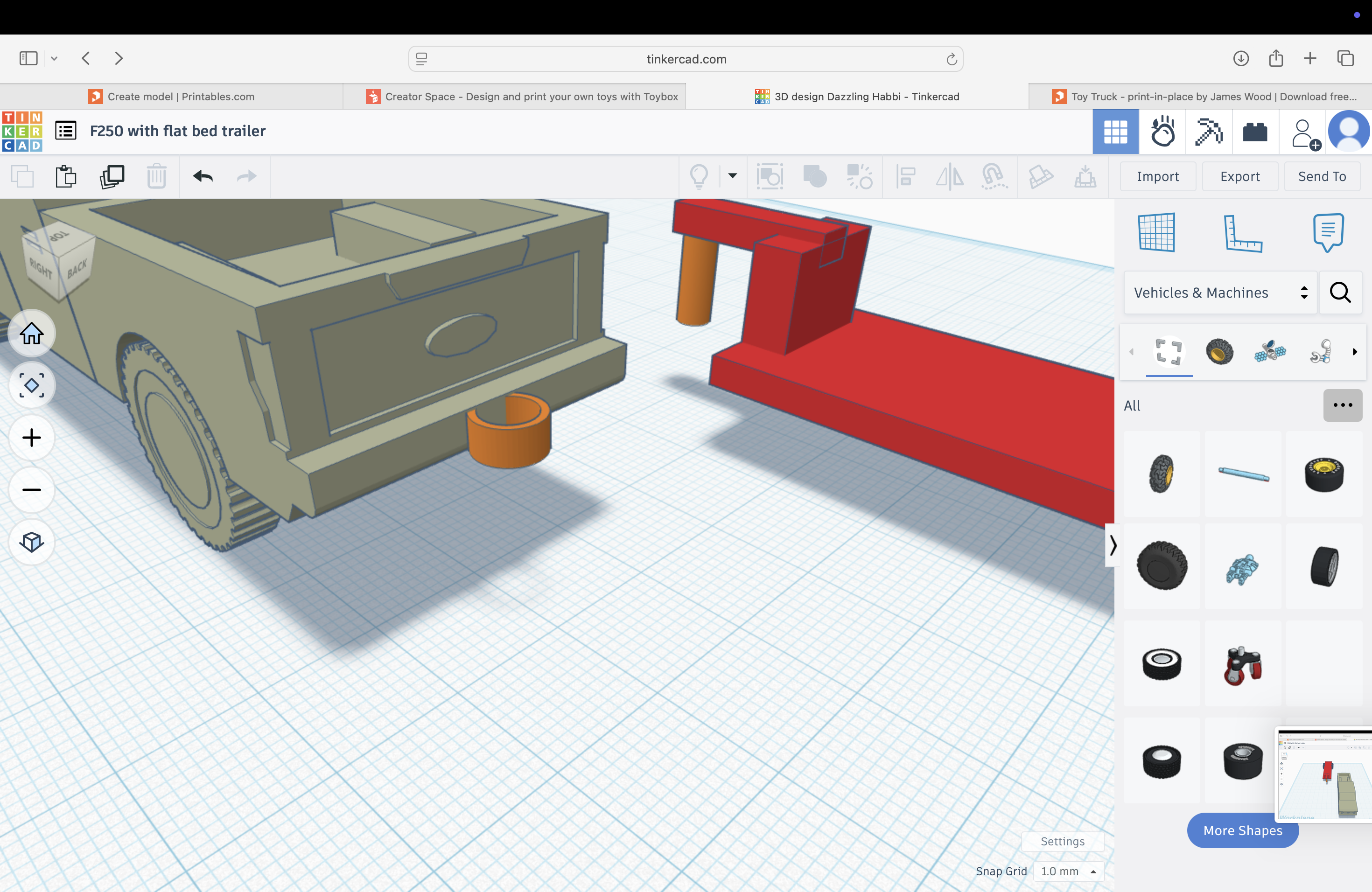Toggle show all light bulb icon
The height and width of the screenshot is (892, 1372).
pos(699,176)
